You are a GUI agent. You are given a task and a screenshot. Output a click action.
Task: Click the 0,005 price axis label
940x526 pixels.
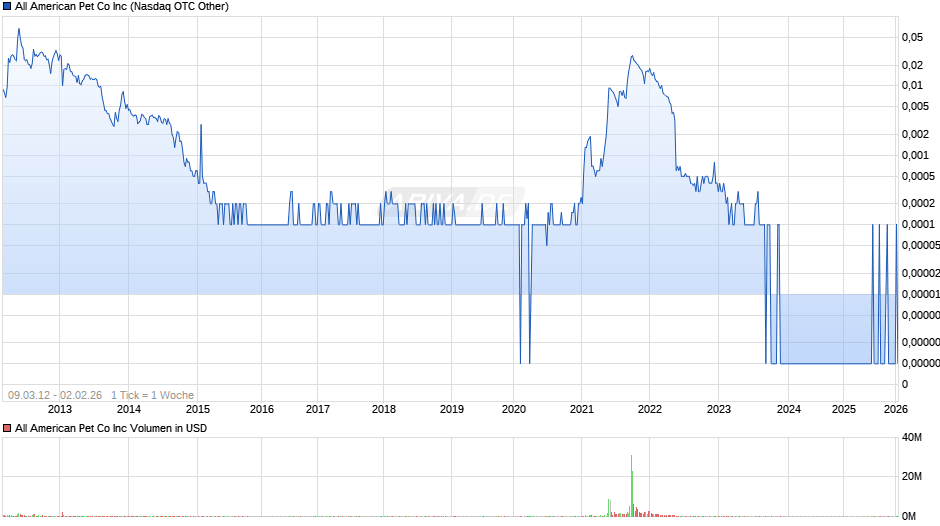point(915,106)
